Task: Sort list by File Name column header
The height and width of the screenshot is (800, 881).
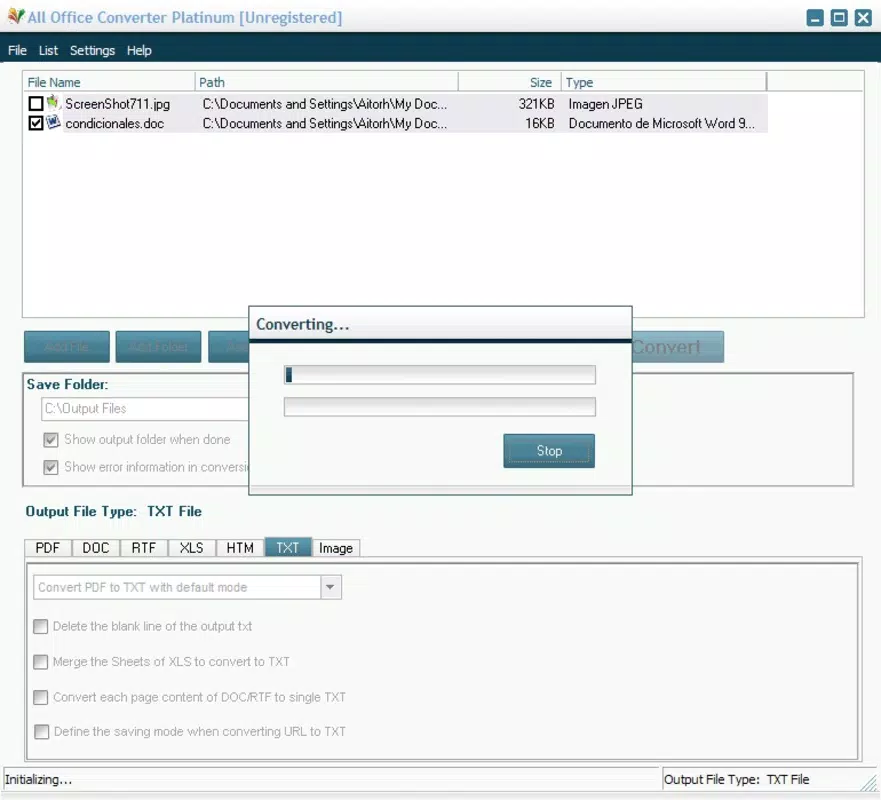Action: tap(109, 82)
